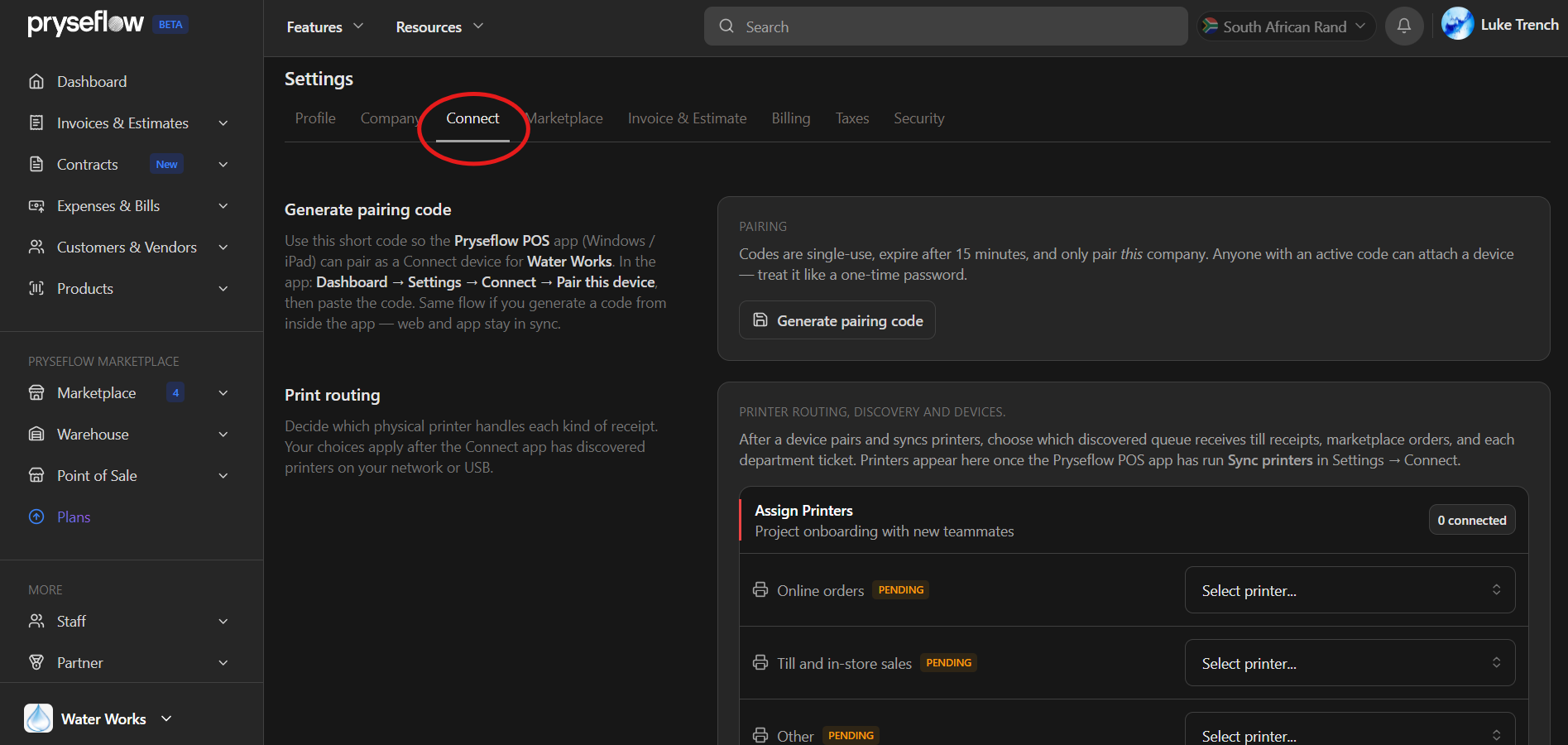Click the printer icon beside Other

coord(760,735)
